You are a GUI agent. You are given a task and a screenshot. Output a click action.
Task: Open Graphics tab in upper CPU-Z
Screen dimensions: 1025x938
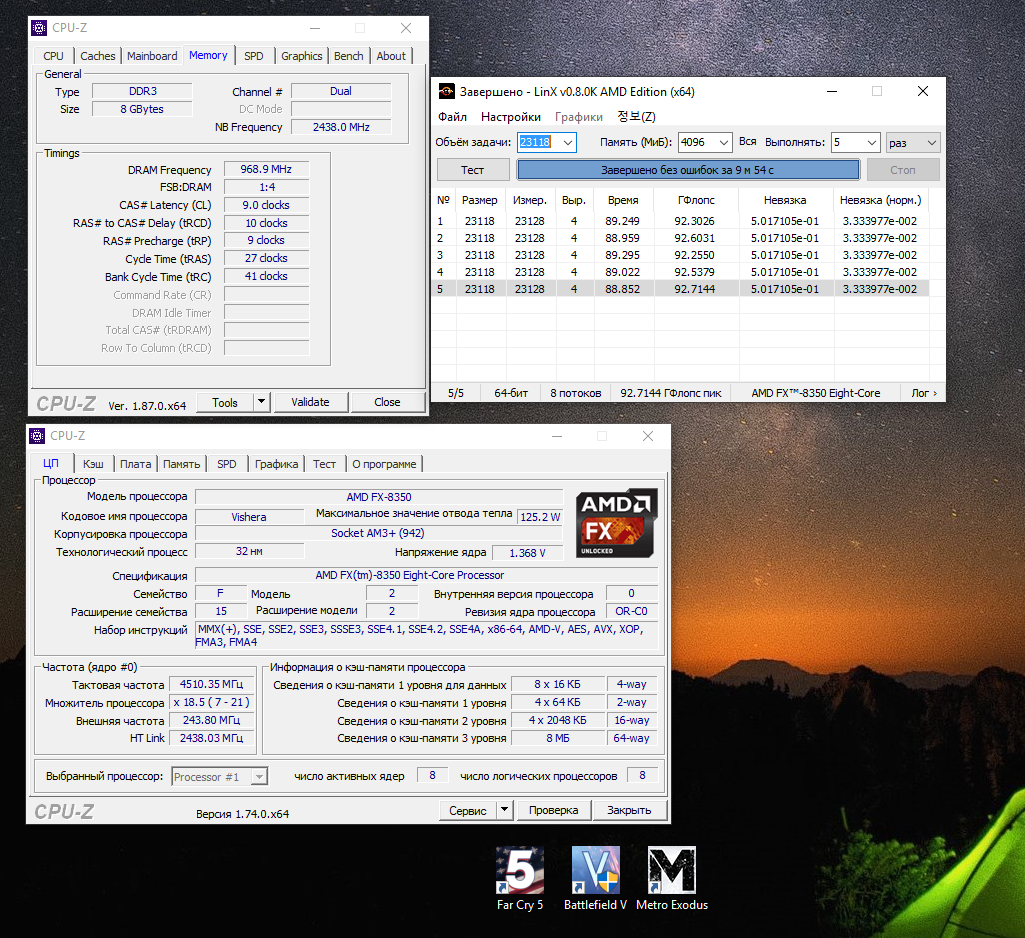(x=301, y=56)
